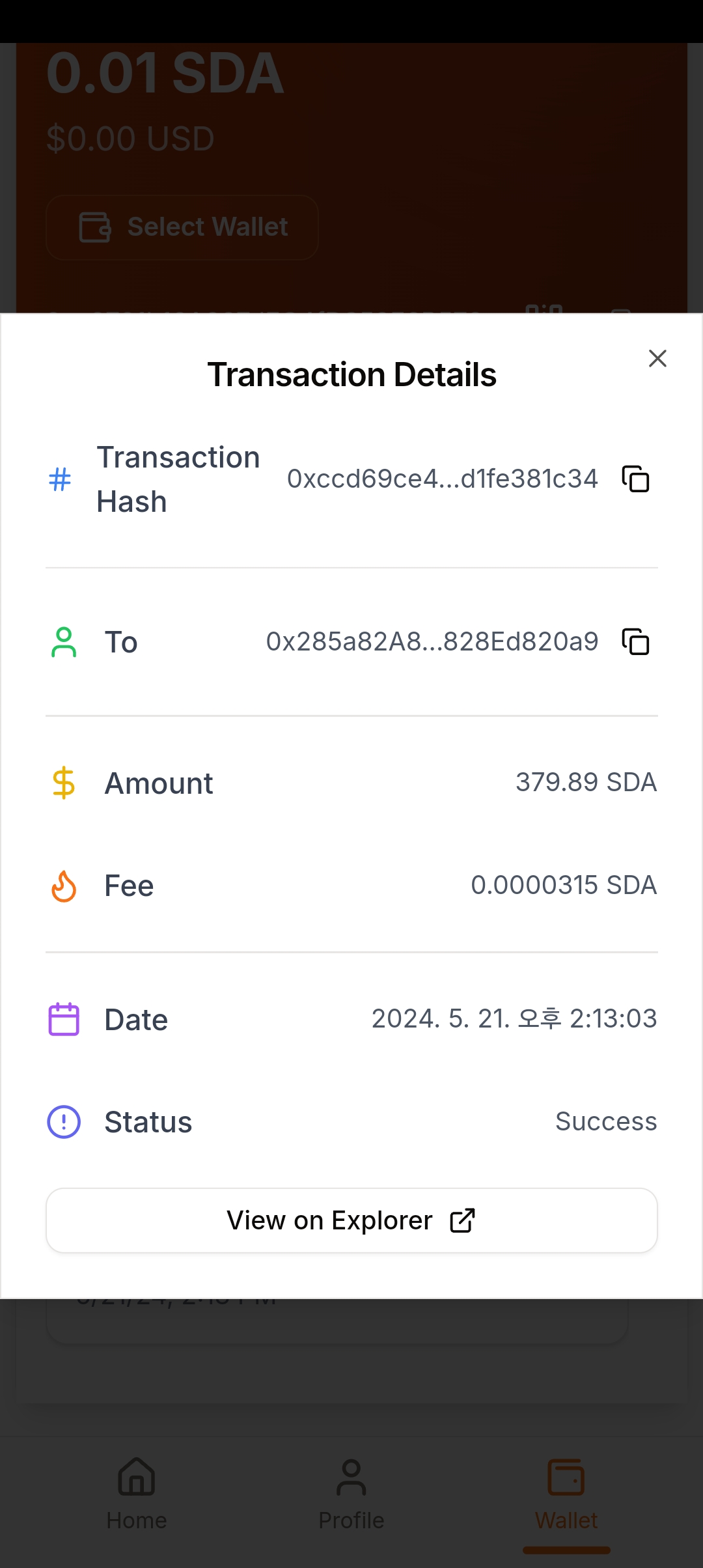The width and height of the screenshot is (703, 1568).
Task: Click the purple calendar Date icon
Action: 64,1019
